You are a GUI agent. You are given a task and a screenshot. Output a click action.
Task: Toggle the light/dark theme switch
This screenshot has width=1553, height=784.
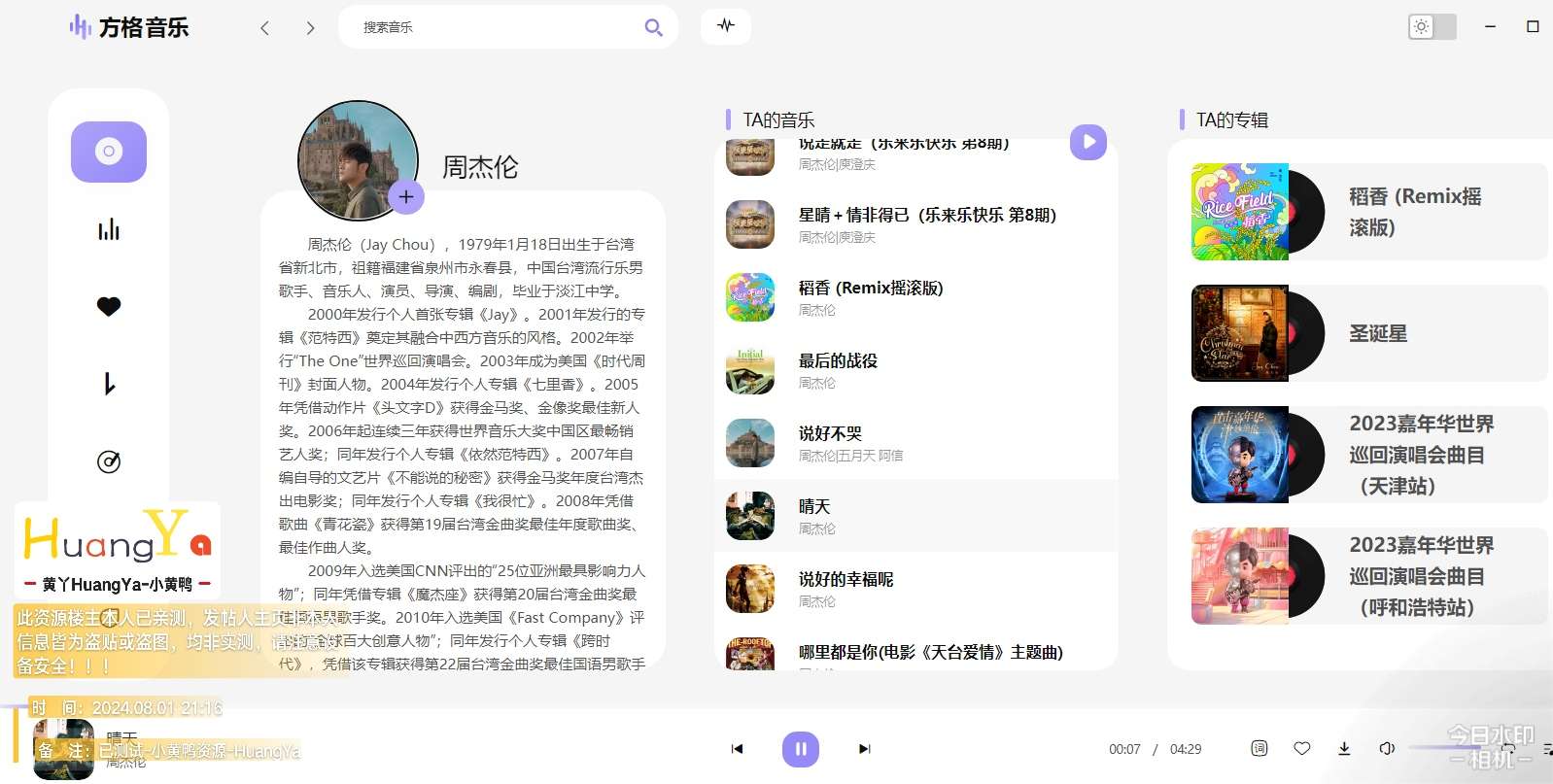[x=1432, y=27]
